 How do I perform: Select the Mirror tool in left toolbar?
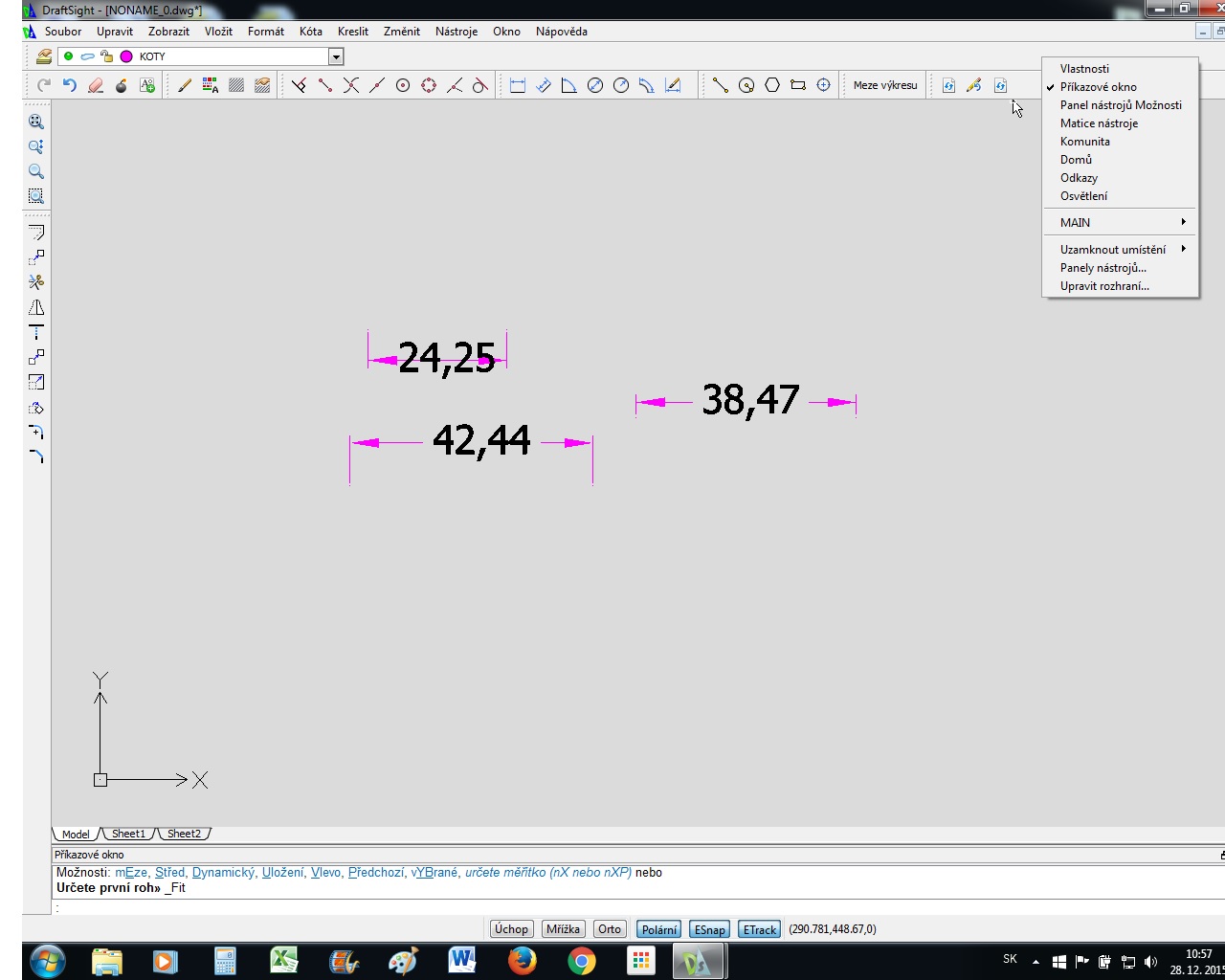tap(35, 307)
